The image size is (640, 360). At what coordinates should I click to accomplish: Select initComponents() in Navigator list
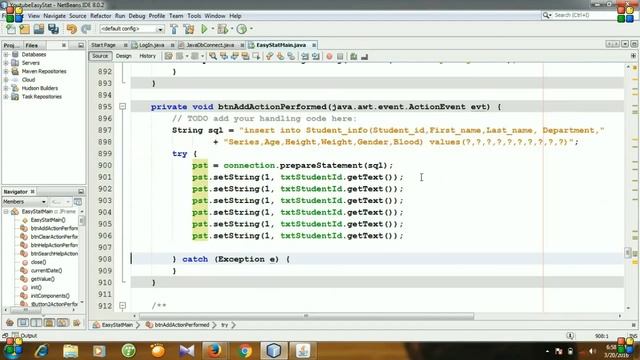pyautogui.click(x=50, y=296)
